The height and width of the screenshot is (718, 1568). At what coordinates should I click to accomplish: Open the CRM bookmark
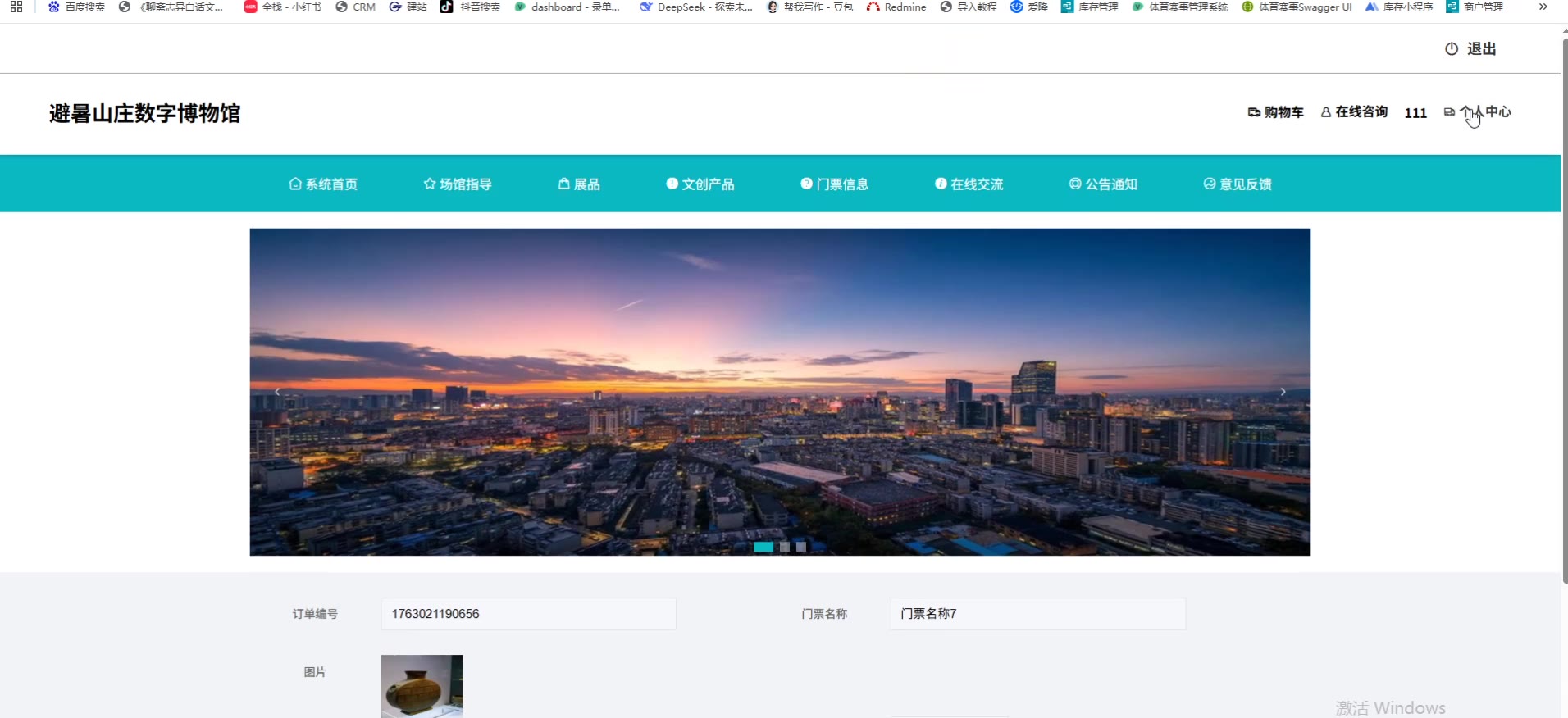tap(355, 7)
